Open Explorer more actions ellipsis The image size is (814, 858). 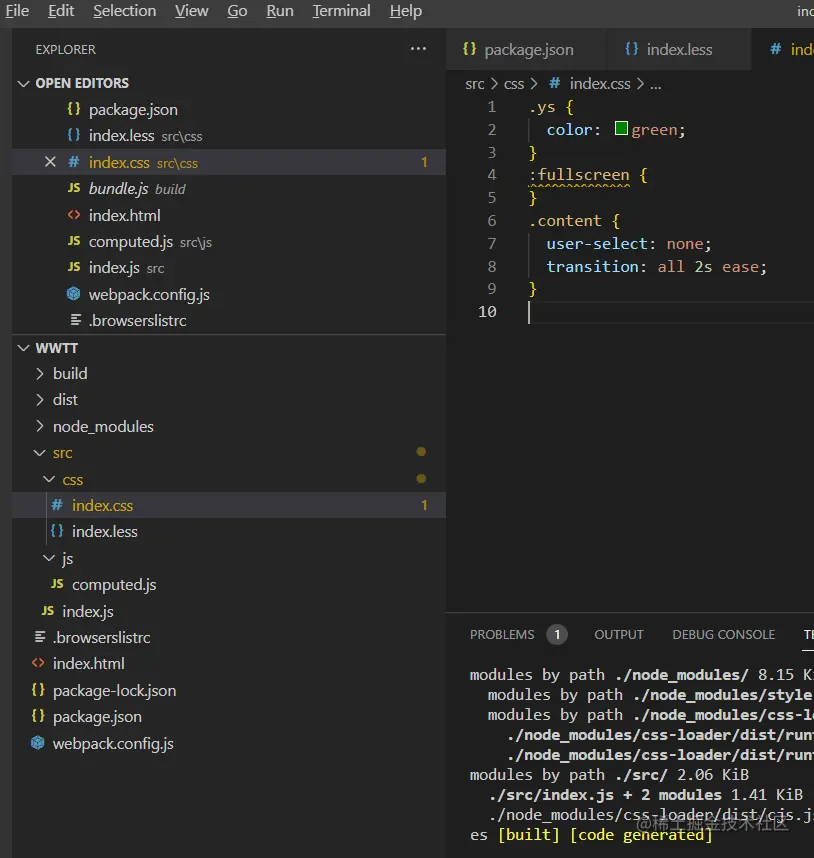418,49
